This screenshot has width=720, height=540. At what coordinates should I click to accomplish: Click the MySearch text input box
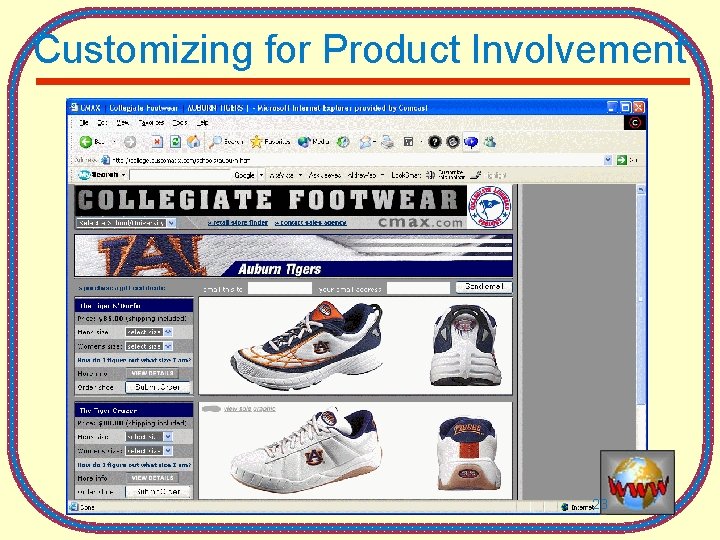pyautogui.click(x=180, y=175)
